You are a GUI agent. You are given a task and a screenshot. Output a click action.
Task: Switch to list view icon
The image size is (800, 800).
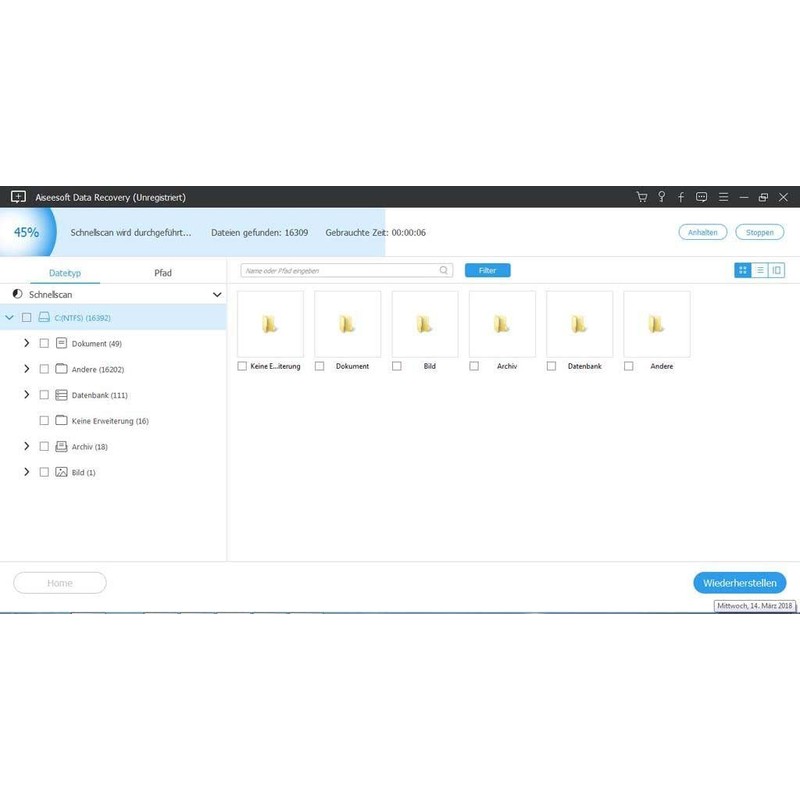click(760, 270)
